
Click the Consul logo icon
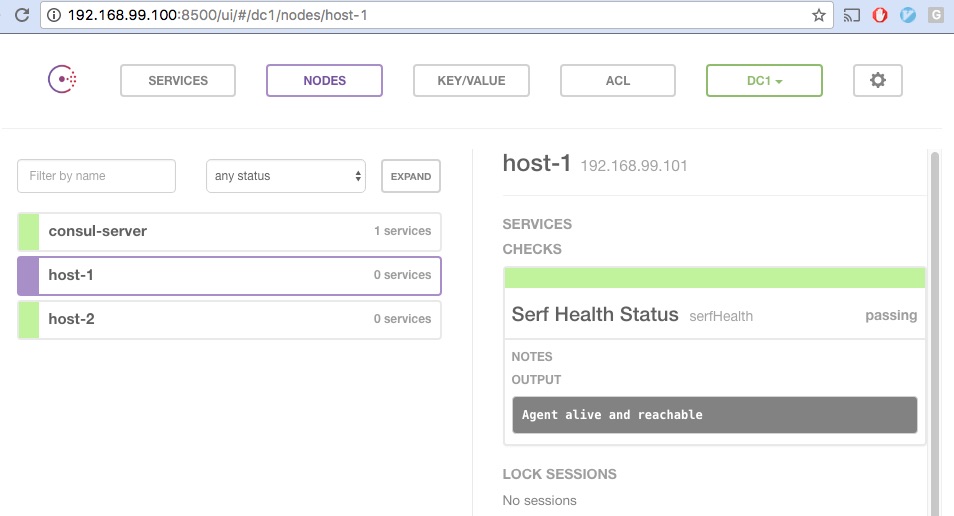coord(62,80)
